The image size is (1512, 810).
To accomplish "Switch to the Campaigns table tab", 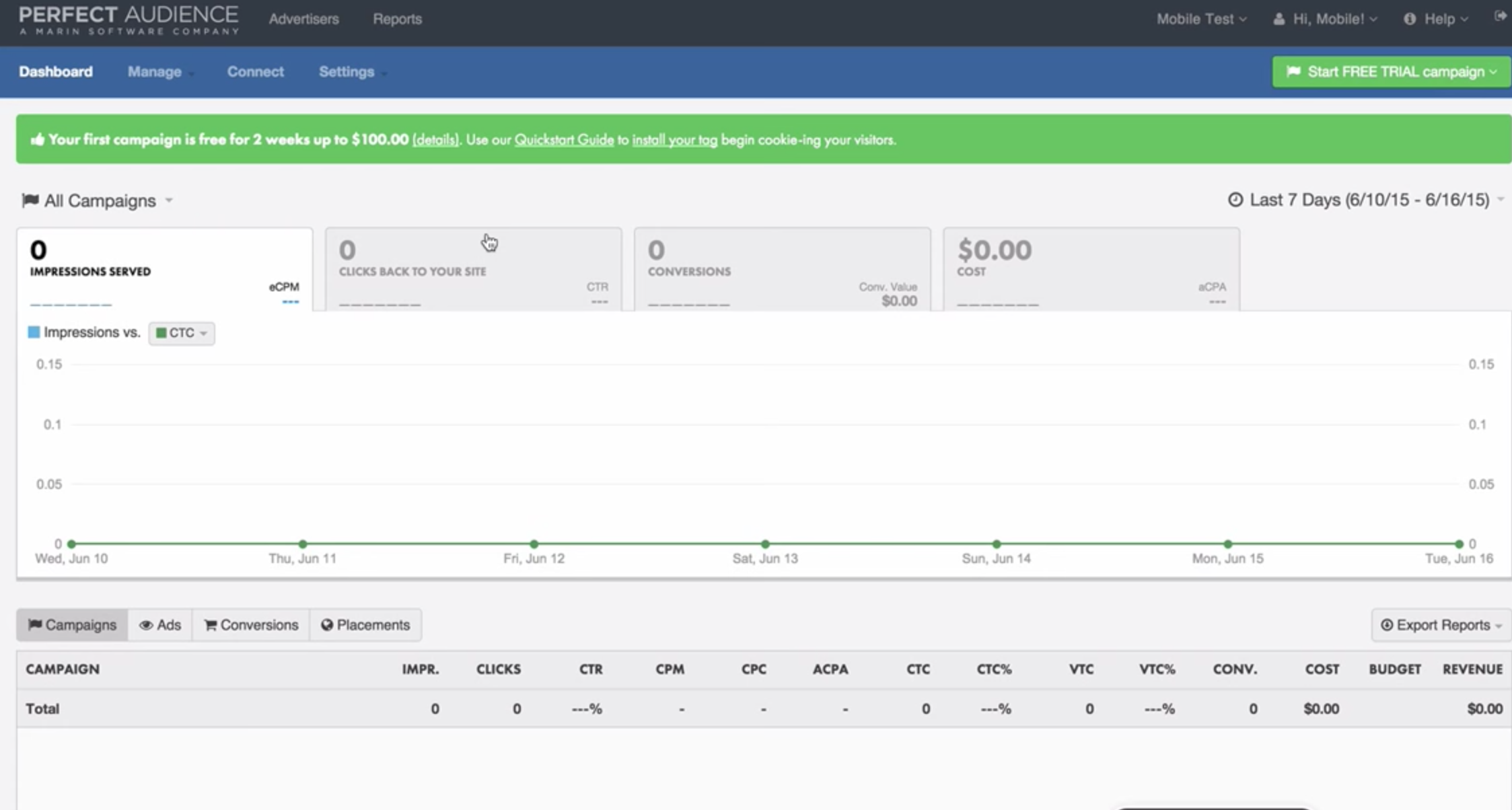I will coord(72,625).
